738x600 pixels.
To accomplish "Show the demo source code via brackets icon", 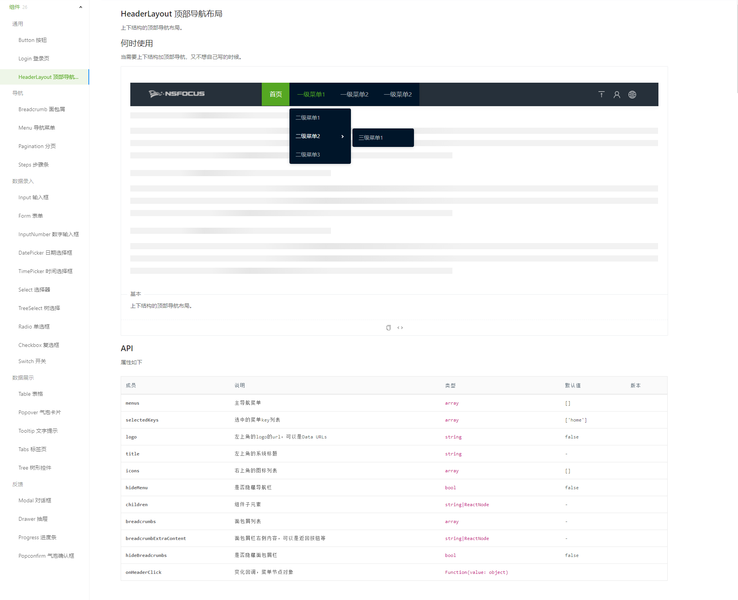I will [x=400, y=328].
